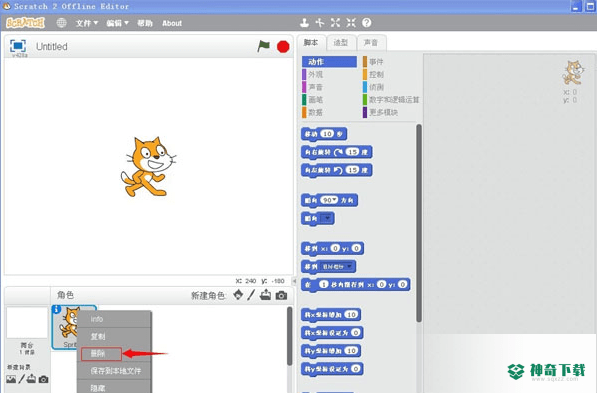
Task: Select the grow sprite tool
Action: (335, 23)
